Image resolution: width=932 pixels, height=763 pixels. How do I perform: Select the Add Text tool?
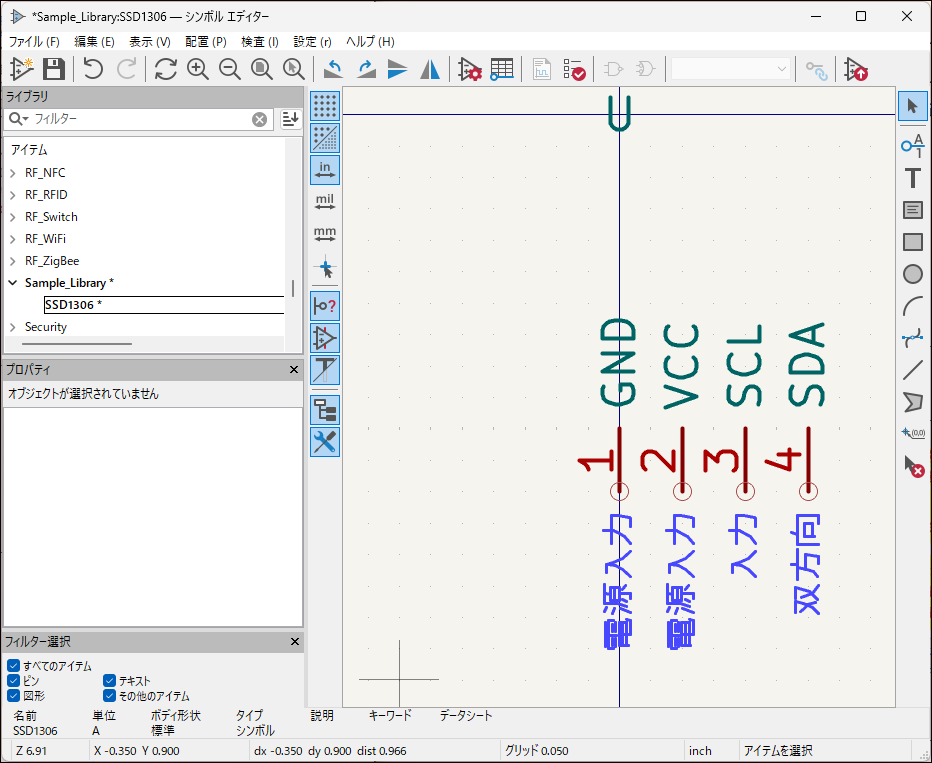[x=912, y=178]
